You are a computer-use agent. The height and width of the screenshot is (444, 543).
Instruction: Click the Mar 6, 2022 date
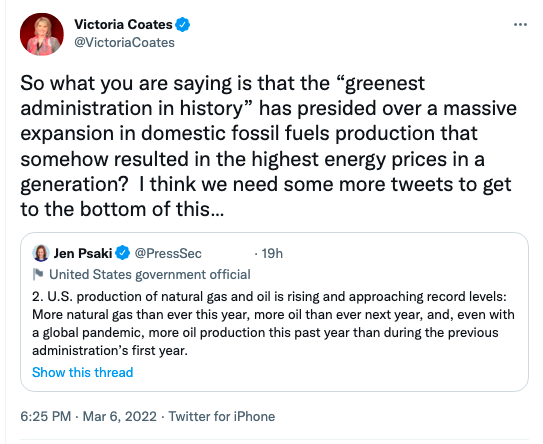tap(119, 416)
